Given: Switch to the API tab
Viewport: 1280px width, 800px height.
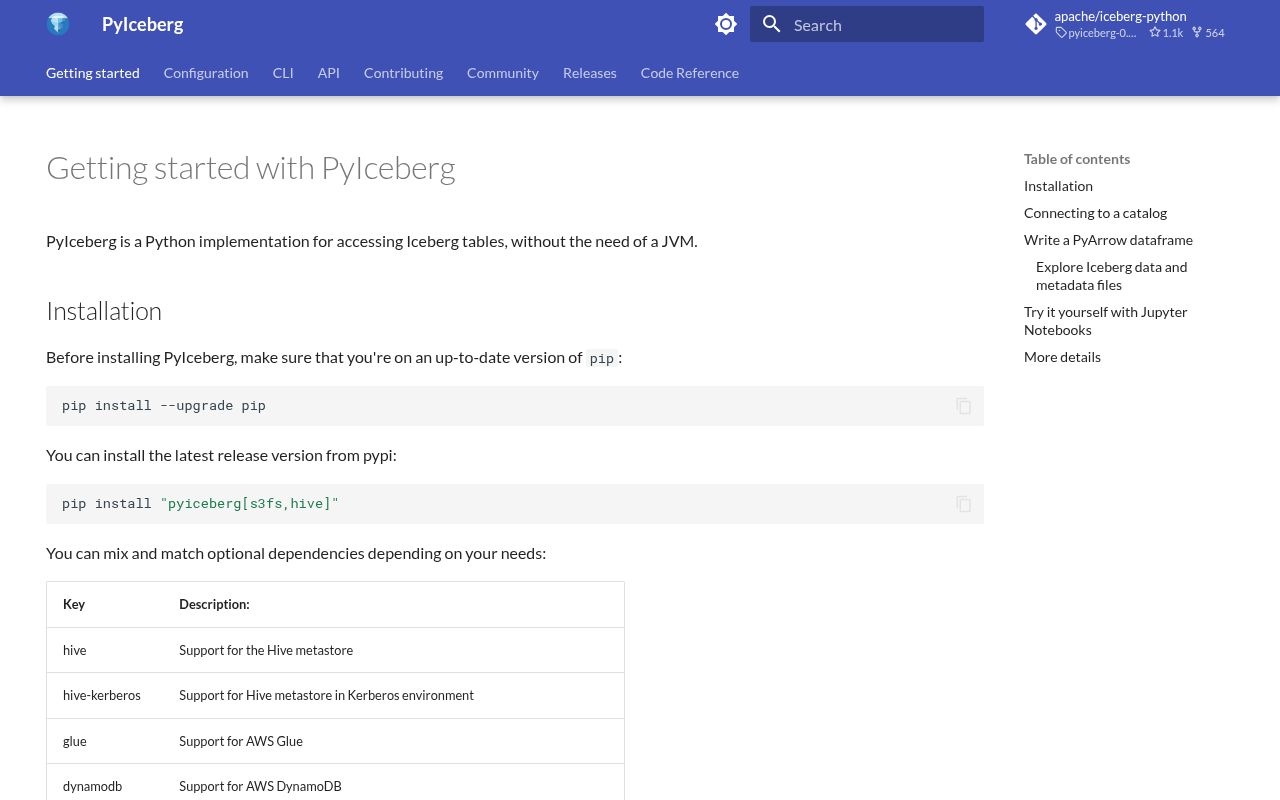Looking at the screenshot, I should (329, 73).
